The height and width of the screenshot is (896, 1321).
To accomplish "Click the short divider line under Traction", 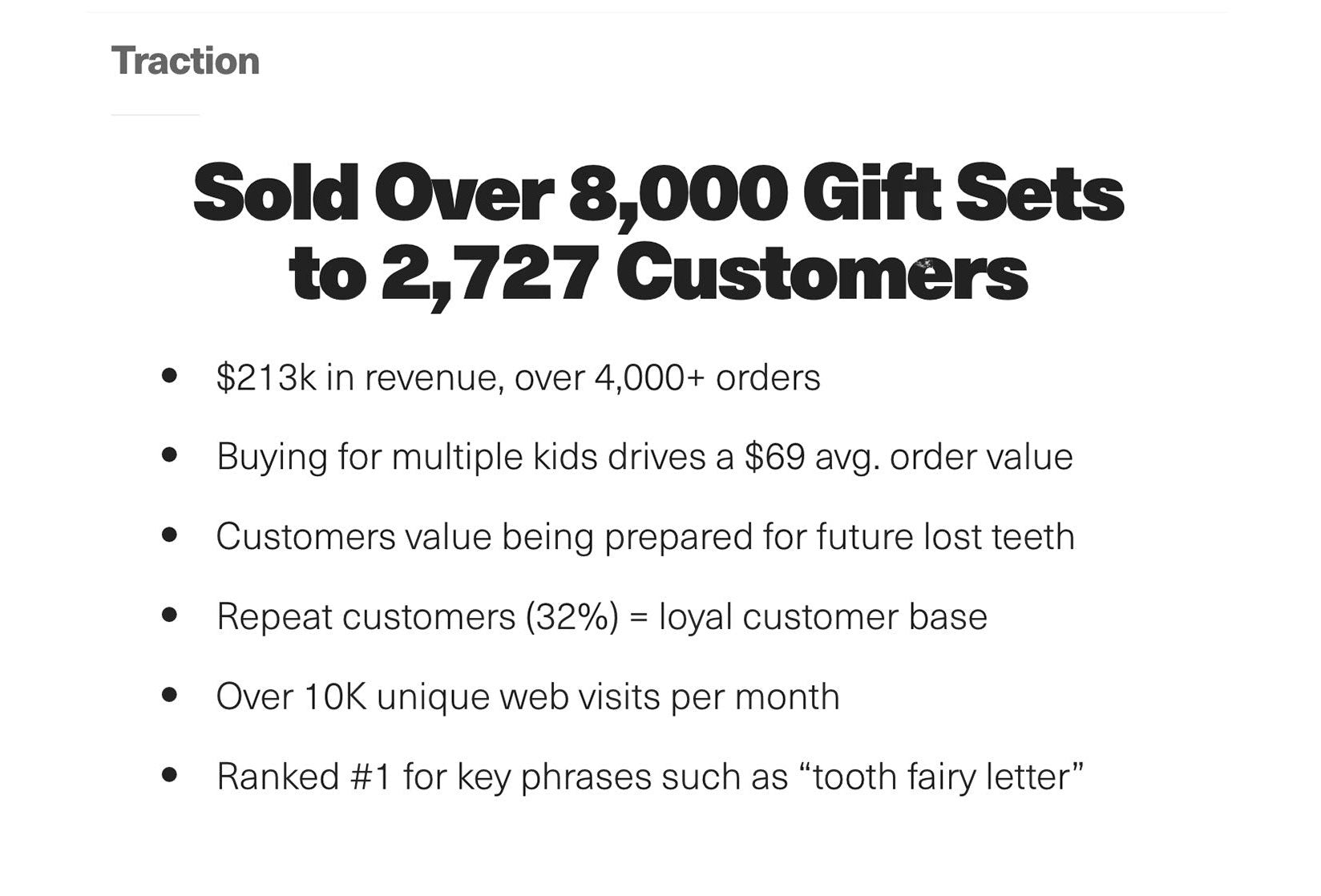I will click(155, 115).
